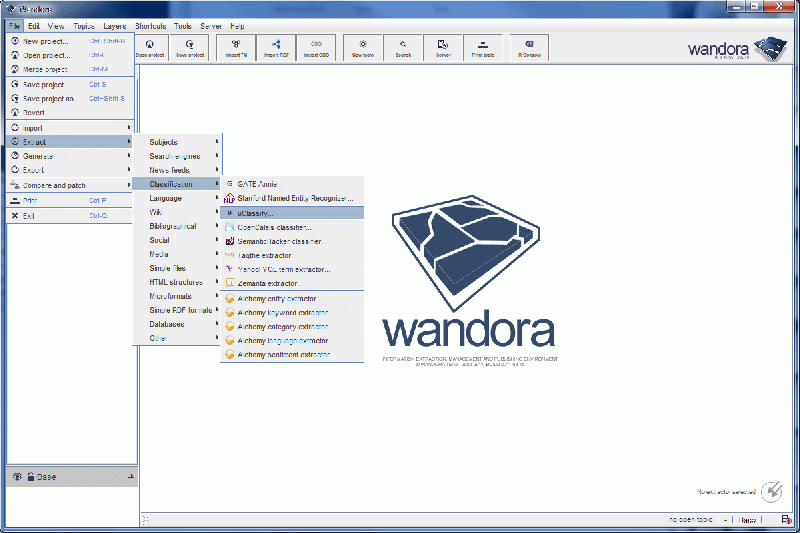Choose Stanford Named Entity Recognizer menu item
This screenshot has height=533, width=800.
coord(292,199)
